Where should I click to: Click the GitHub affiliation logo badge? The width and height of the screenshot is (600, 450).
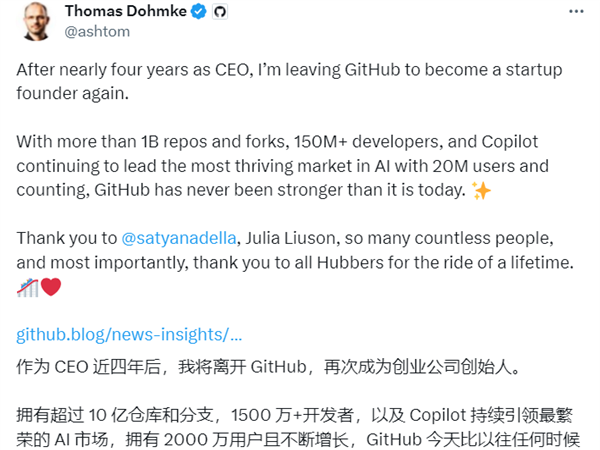pos(220,12)
